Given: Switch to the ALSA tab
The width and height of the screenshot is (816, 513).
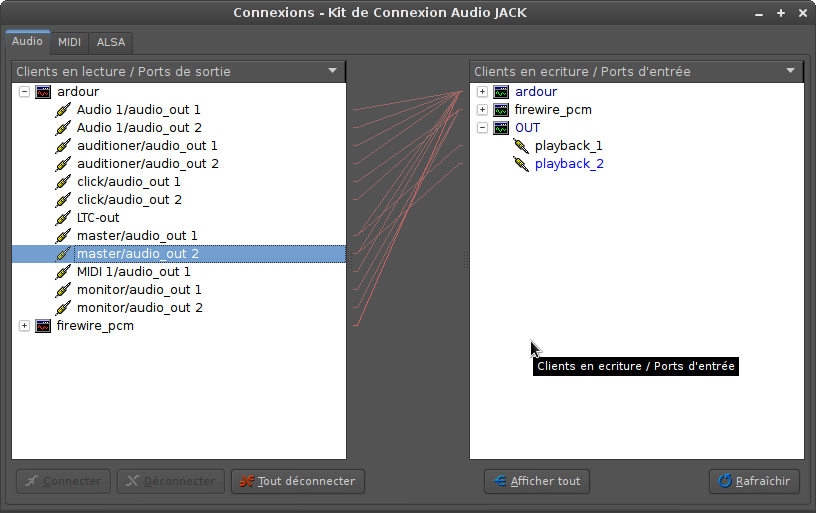Looking at the screenshot, I should coord(111,43).
